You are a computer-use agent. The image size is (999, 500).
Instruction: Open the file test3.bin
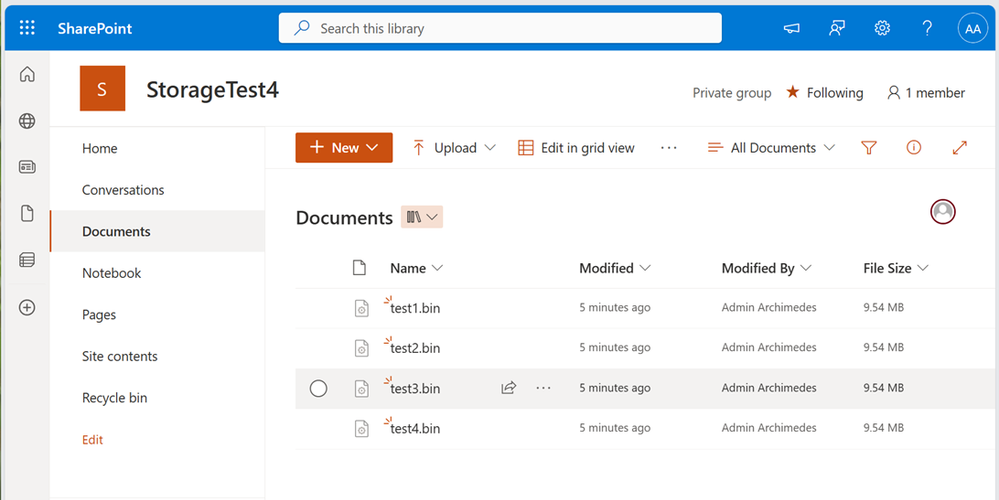415,389
